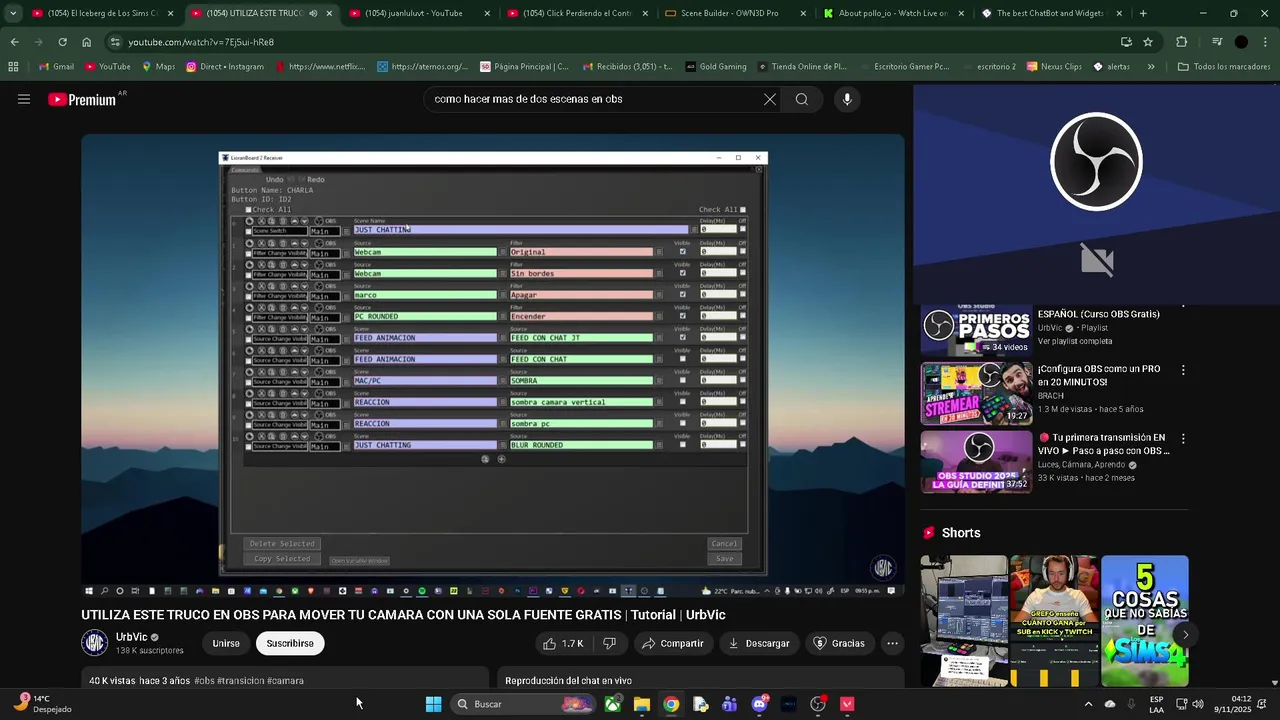
Task: Toggle Visible checkbox on SOMBRA row
Action: coord(683,380)
